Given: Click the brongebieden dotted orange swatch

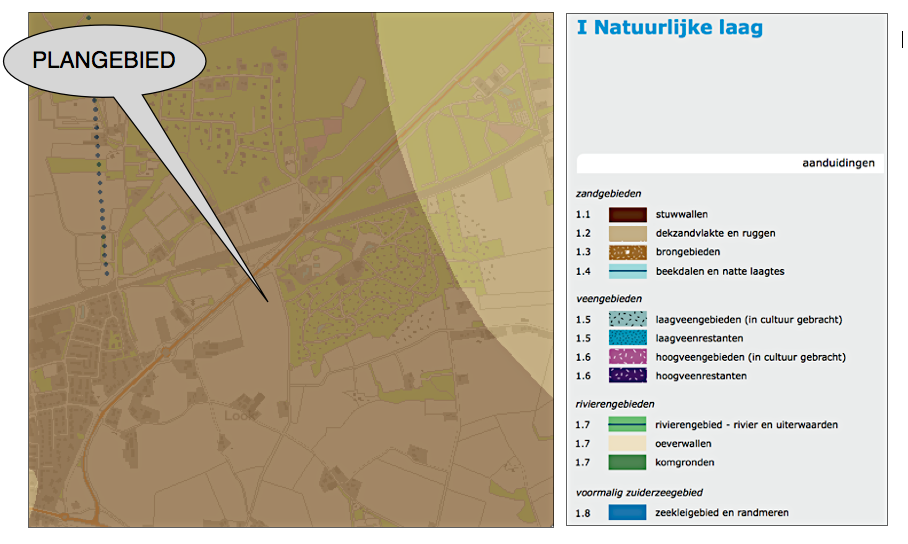Looking at the screenshot, I should tap(628, 252).
